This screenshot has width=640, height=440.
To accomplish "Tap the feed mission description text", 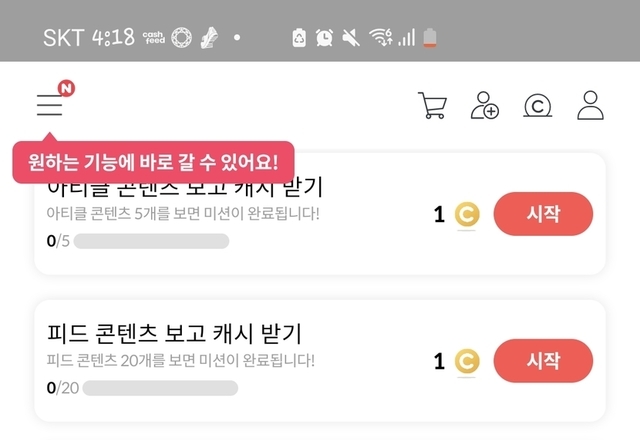I will click(x=180, y=360).
